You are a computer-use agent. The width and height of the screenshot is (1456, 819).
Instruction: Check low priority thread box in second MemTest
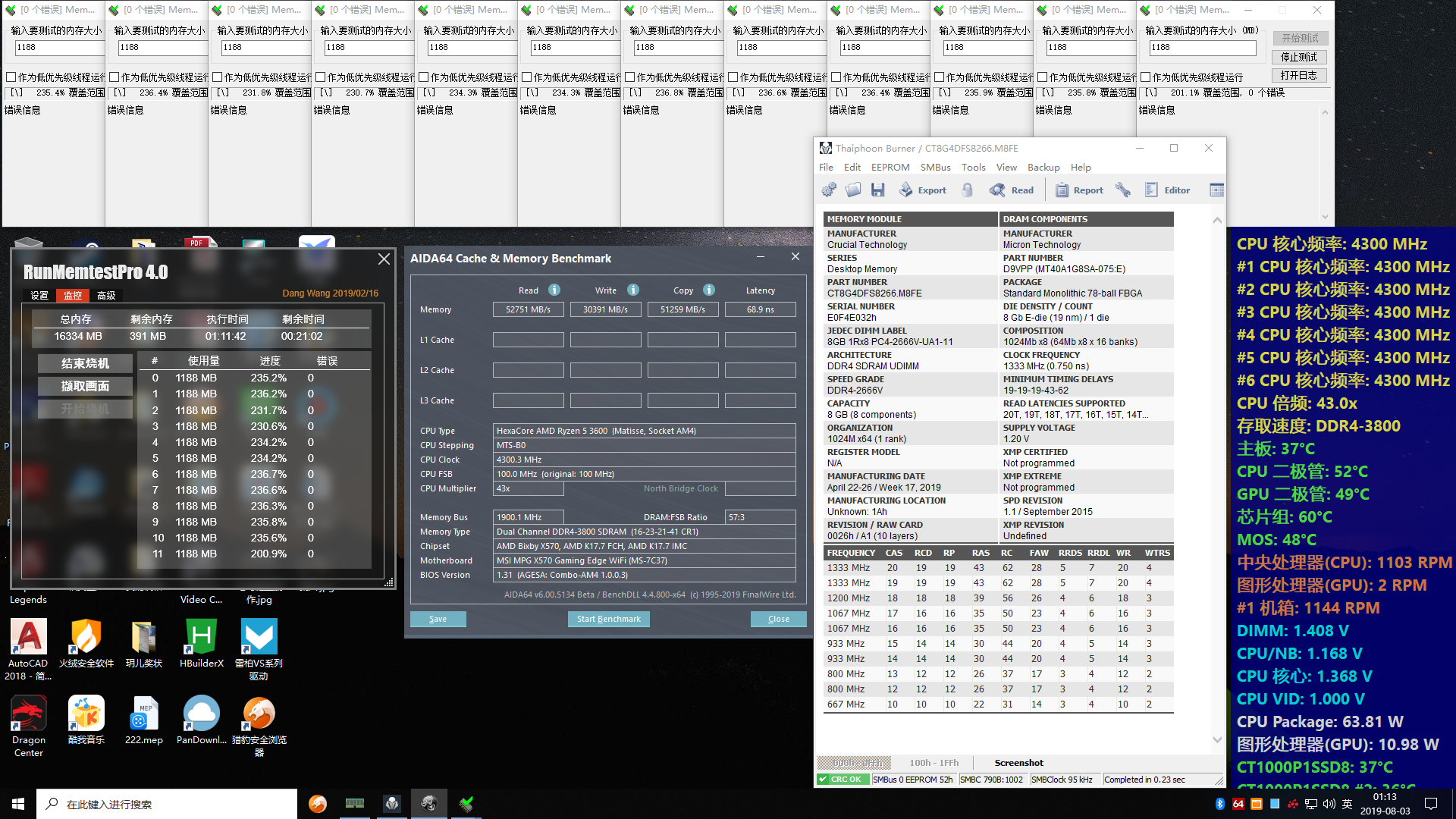point(115,77)
